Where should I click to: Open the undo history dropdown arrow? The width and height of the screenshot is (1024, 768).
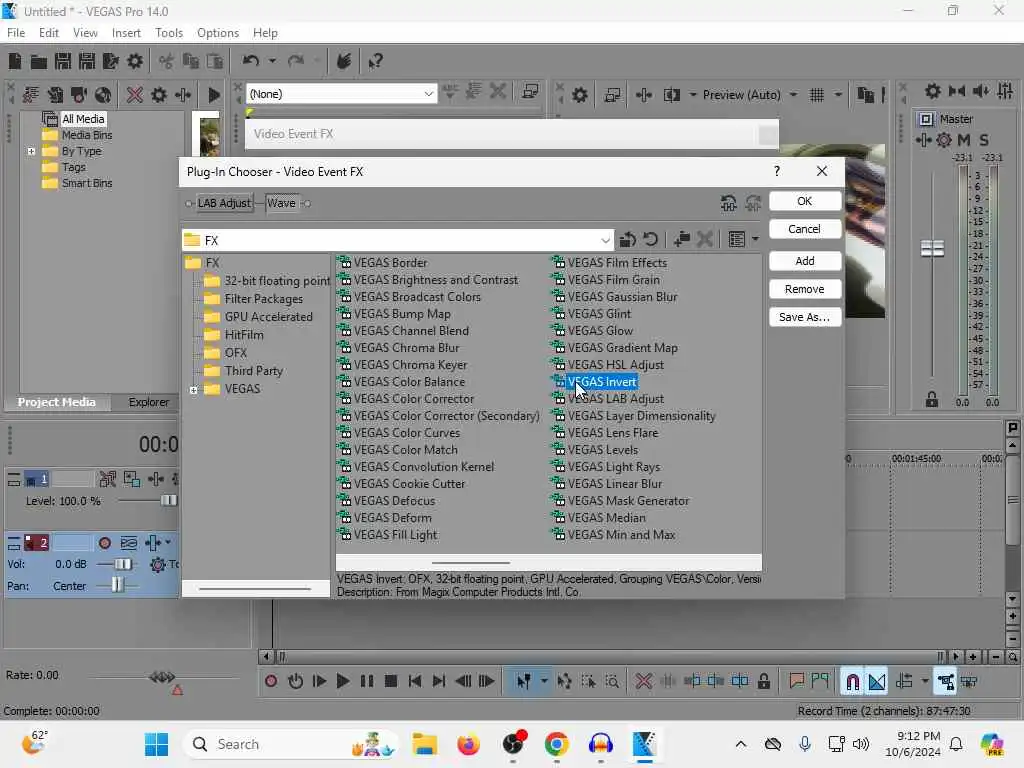272,61
